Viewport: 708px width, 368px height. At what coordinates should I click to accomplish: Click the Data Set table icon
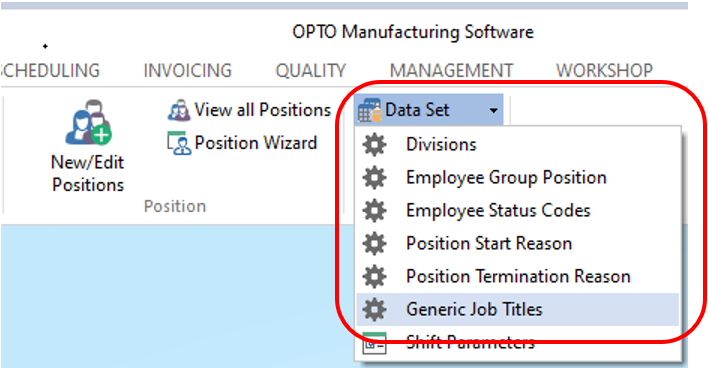[369, 111]
